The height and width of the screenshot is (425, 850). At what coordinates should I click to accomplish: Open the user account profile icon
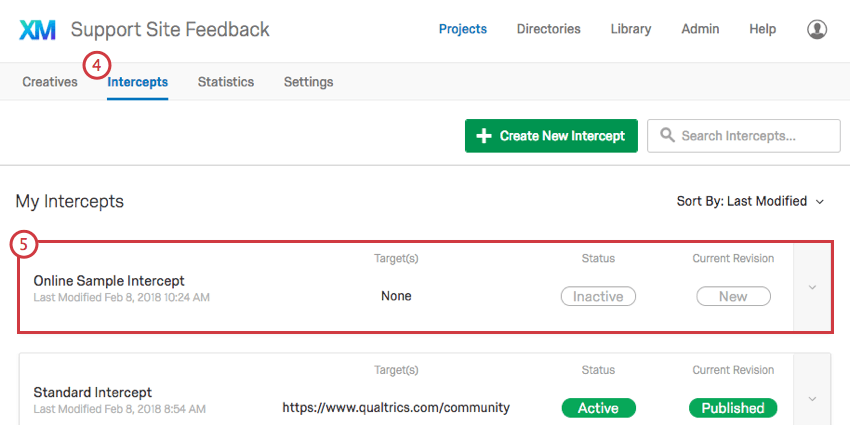(817, 30)
